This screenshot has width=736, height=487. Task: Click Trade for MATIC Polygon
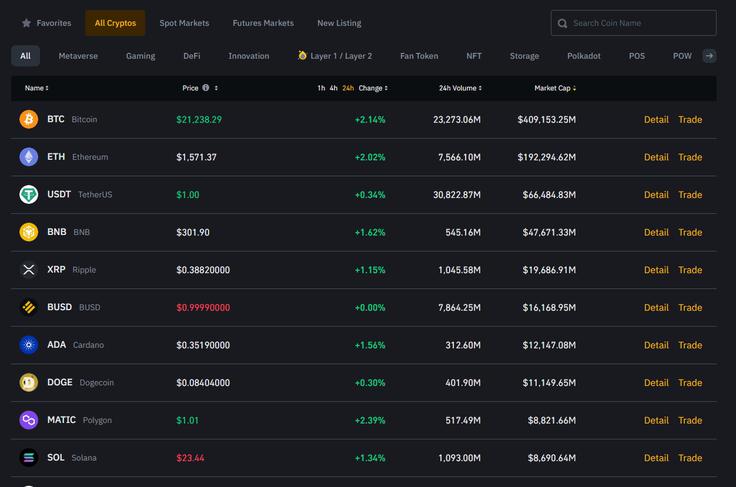point(690,420)
